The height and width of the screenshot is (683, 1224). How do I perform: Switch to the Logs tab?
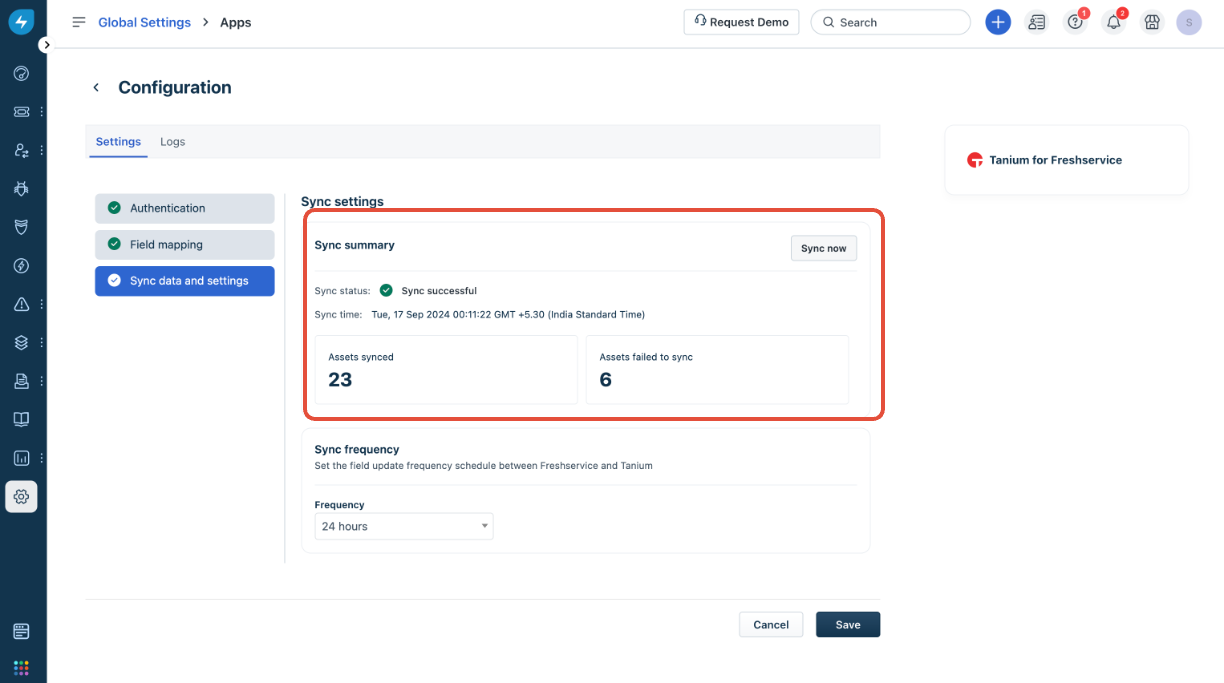tap(173, 142)
